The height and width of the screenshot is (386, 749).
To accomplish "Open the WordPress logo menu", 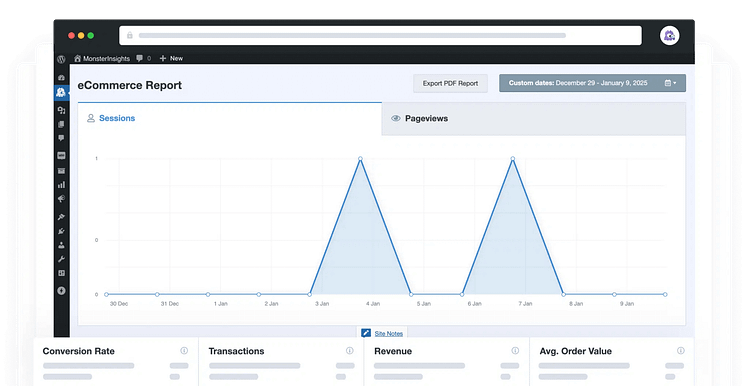I will pyautogui.click(x=61, y=59).
